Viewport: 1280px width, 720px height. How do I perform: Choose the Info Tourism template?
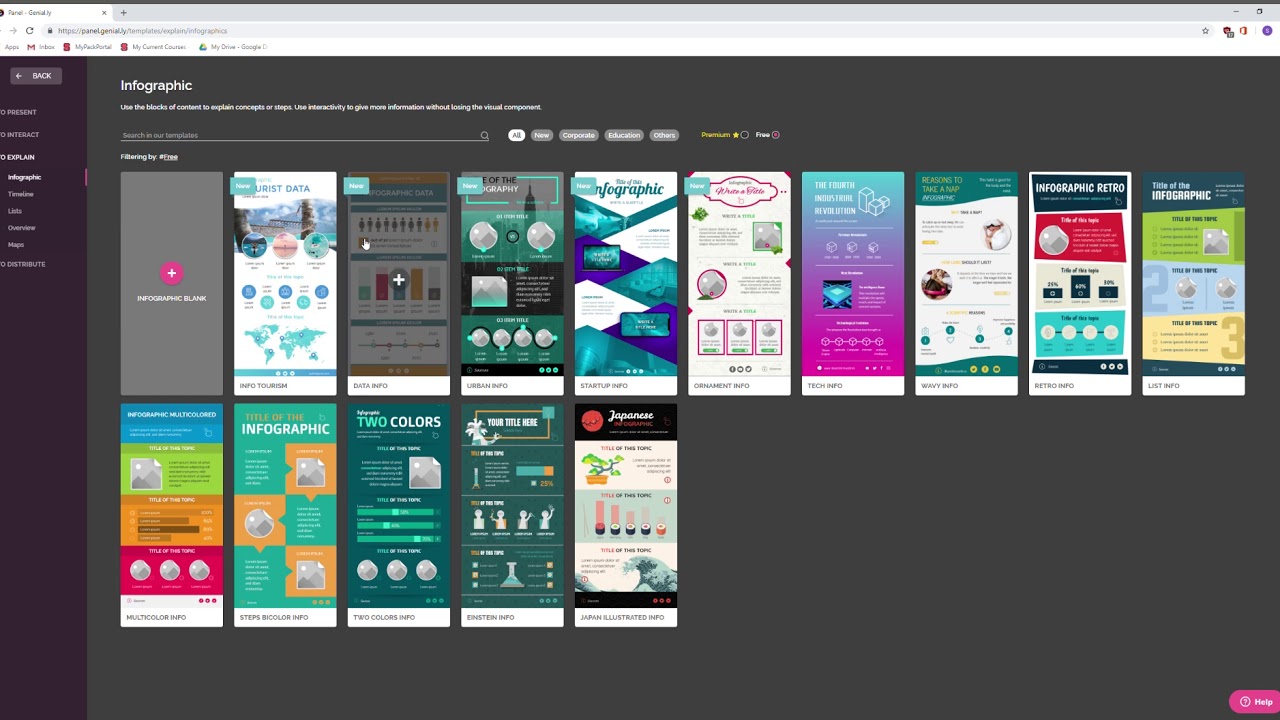click(x=285, y=284)
